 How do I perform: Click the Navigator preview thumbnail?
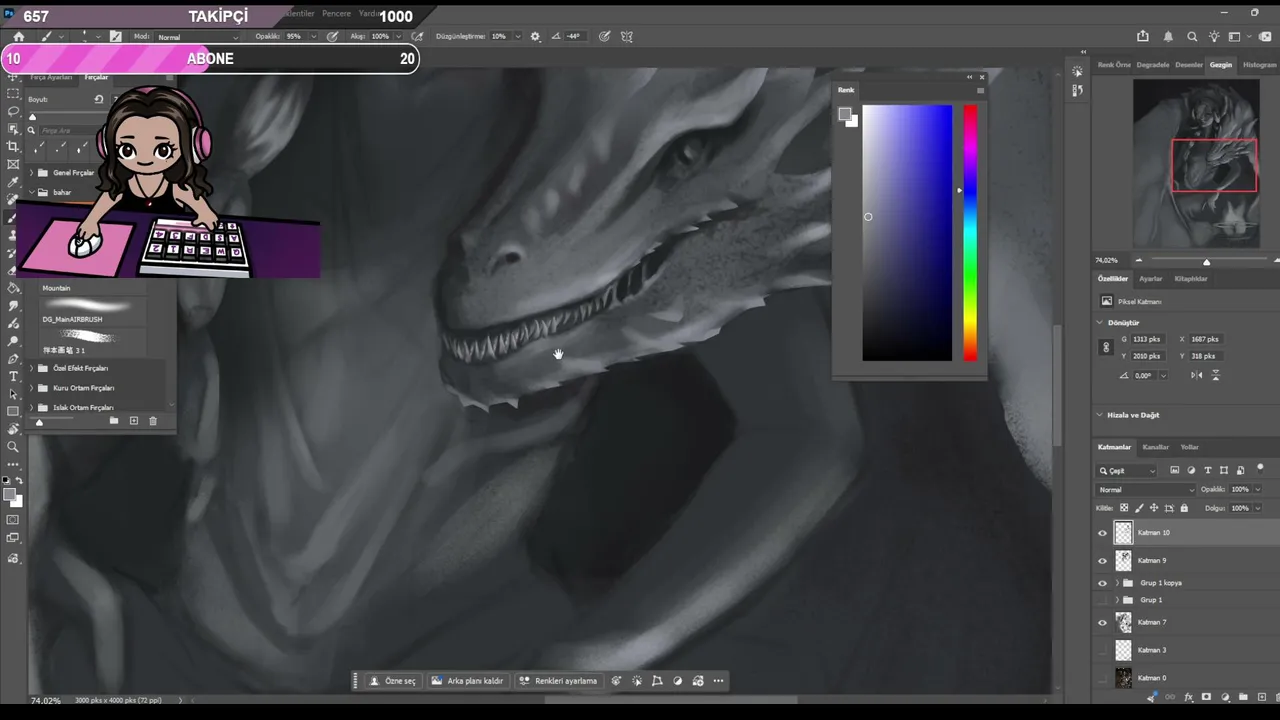1196,163
